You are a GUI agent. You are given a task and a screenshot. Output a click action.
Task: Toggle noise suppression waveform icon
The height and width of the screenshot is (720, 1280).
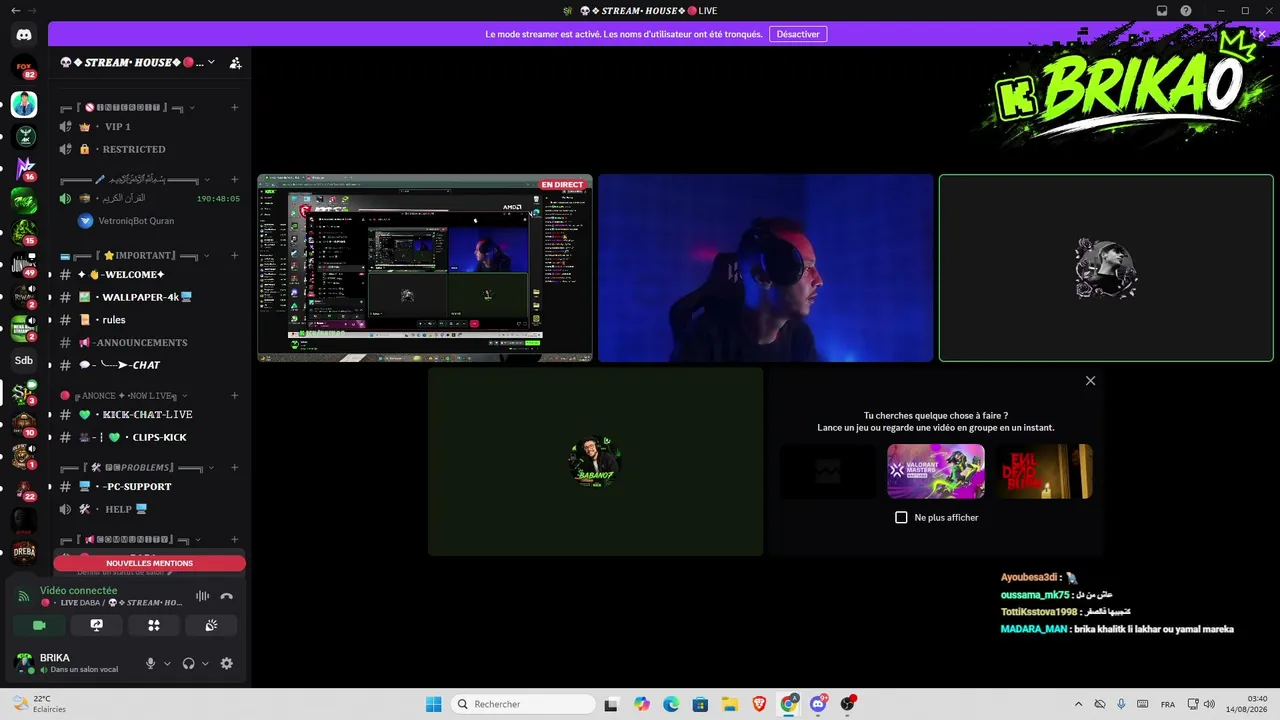[203, 596]
